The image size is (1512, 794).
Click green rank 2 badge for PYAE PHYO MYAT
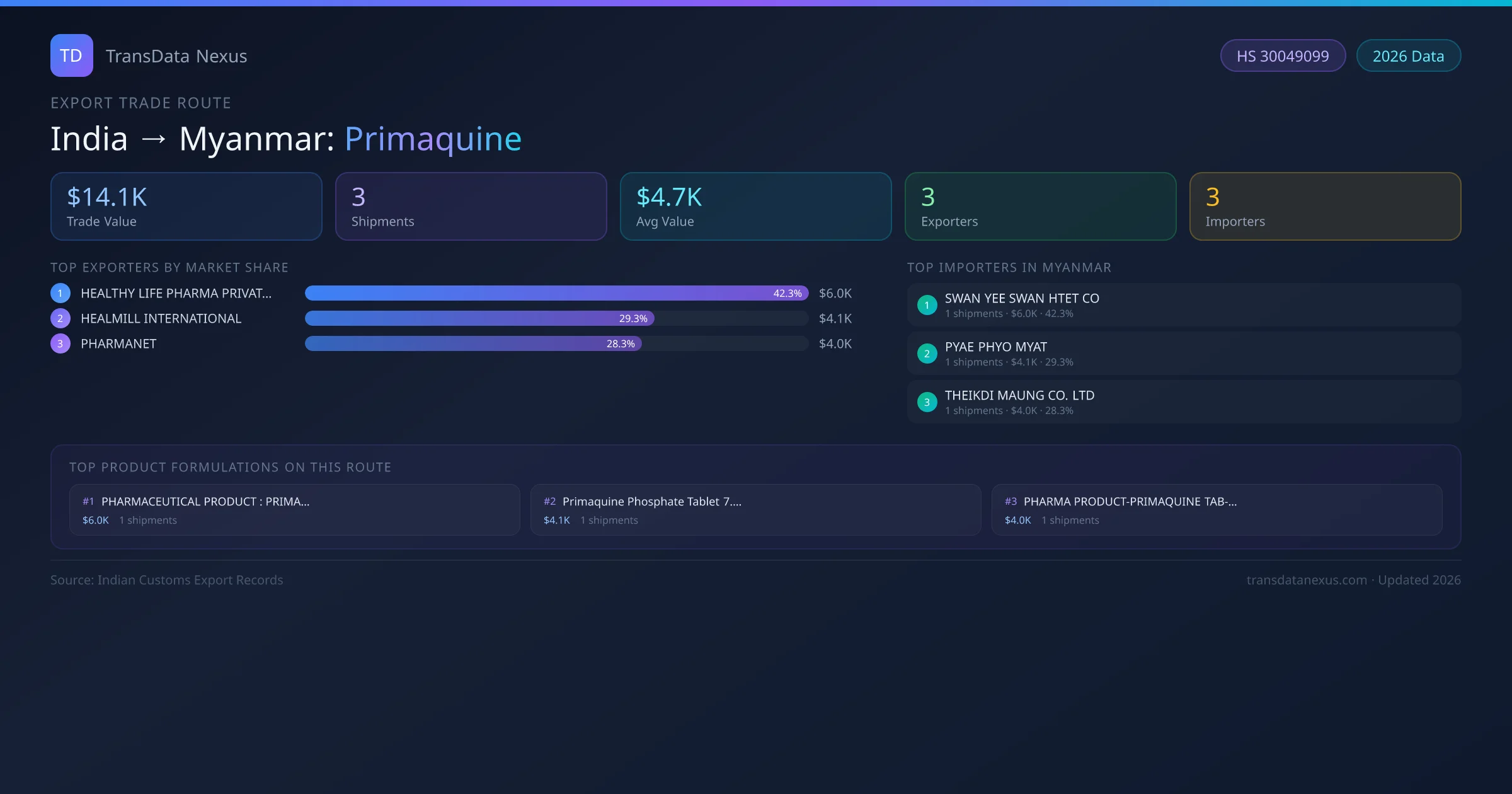(x=927, y=354)
